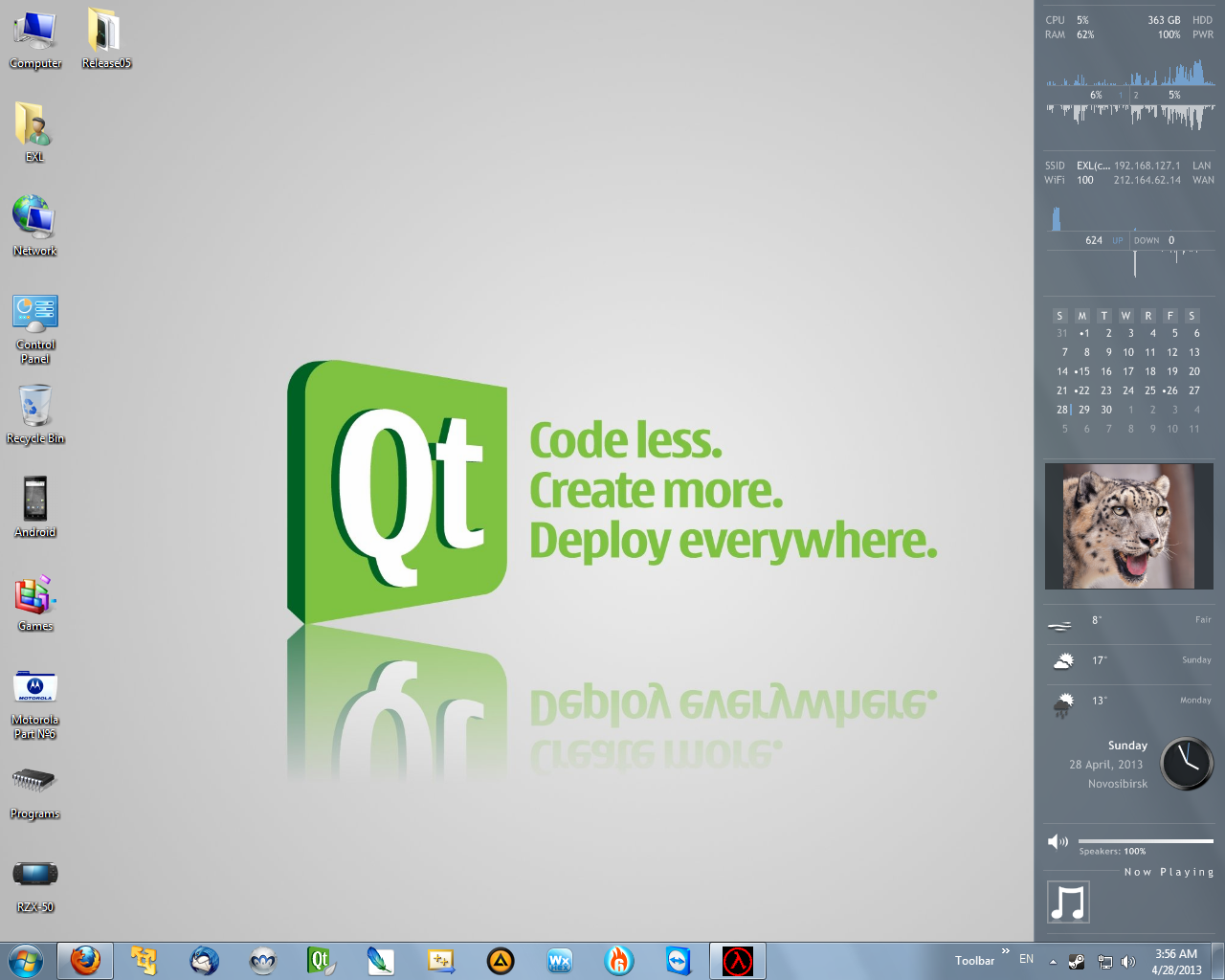Click the rain cloud icon for Monday

click(x=1062, y=705)
